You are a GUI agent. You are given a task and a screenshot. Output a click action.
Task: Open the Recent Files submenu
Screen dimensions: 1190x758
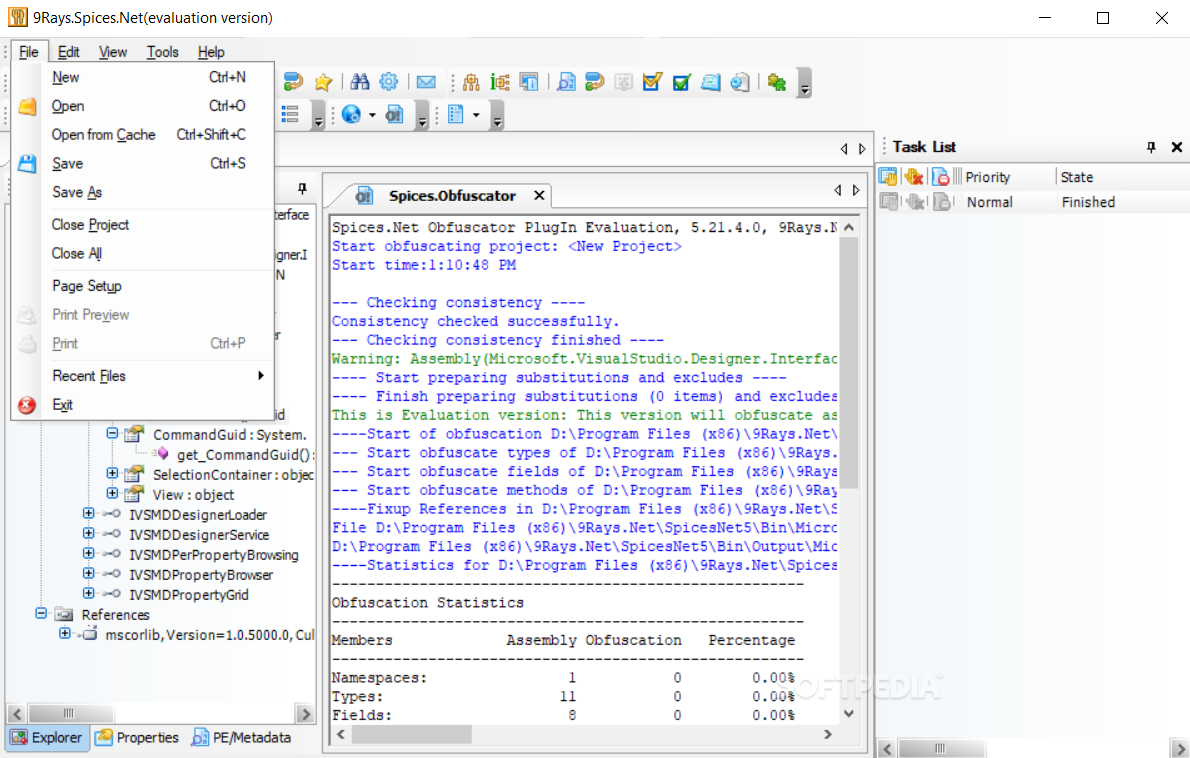click(x=143, y=376)
